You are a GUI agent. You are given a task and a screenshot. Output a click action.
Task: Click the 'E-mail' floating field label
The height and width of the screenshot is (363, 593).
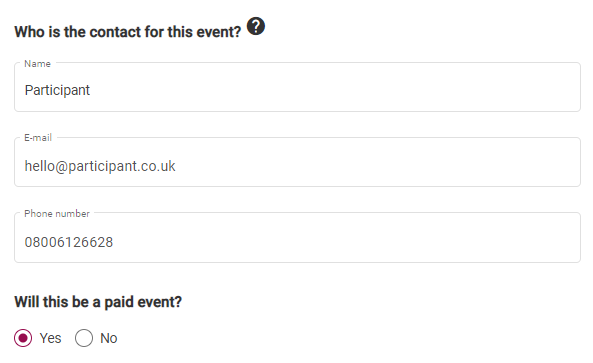(38, 138)
